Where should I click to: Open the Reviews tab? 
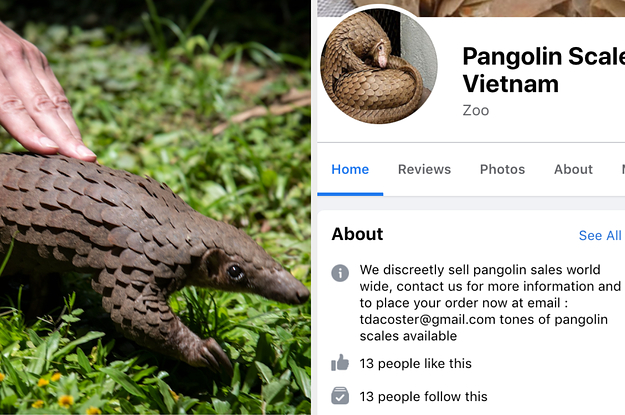pyautogui.click(x=424, y=169)
